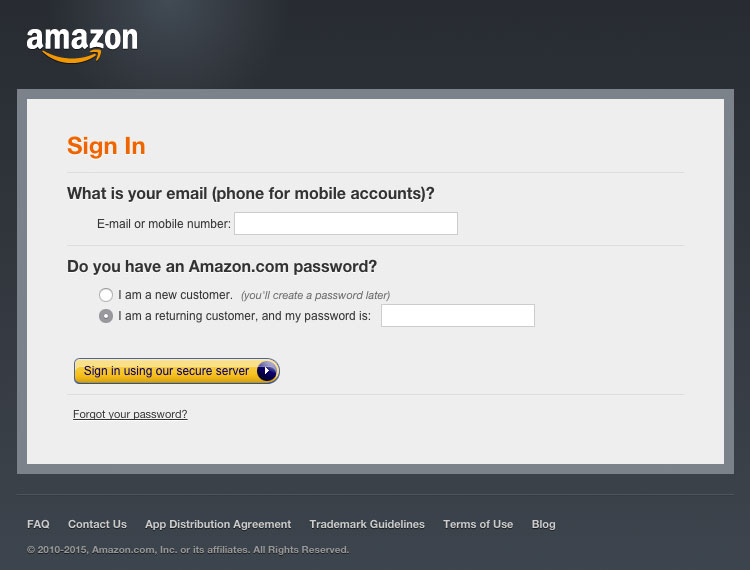Image resolution: width=750 pixels, height=570 pixels.
Task: Open the Terms of Use link
Action: 478,524
